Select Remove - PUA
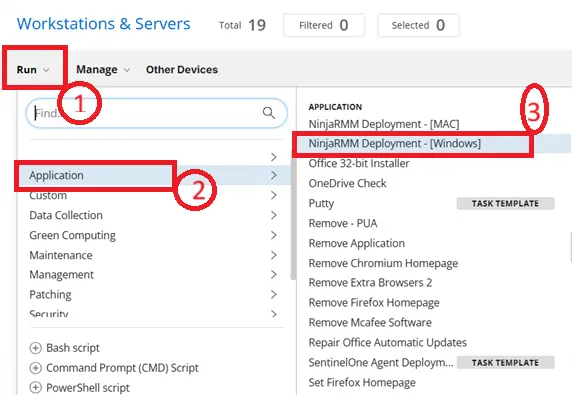This screenshot has height=395, width=572. click(343, 223)
